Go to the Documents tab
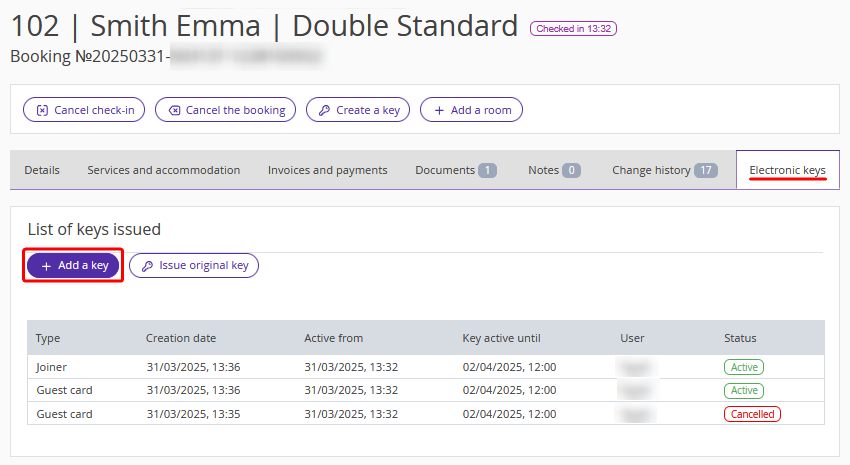850x465 pixels. [x=455, y=170]
